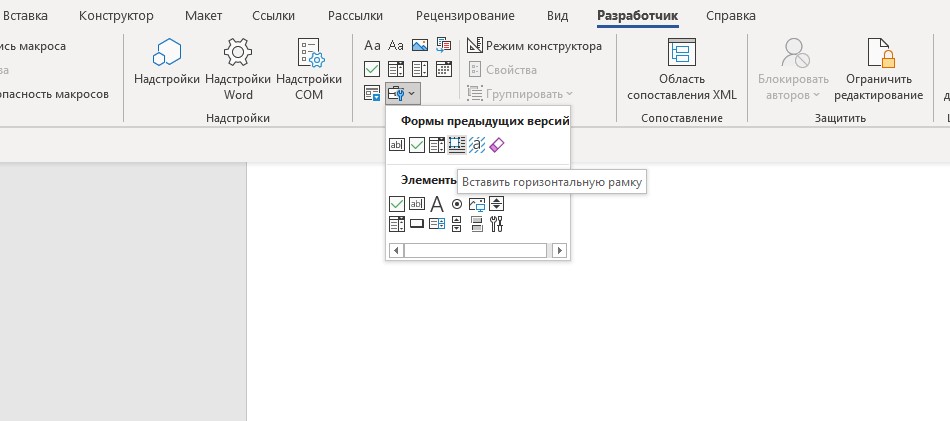Insert legacy check box form field
Screen dimensions: 950x421
click(x=417, y=145)
